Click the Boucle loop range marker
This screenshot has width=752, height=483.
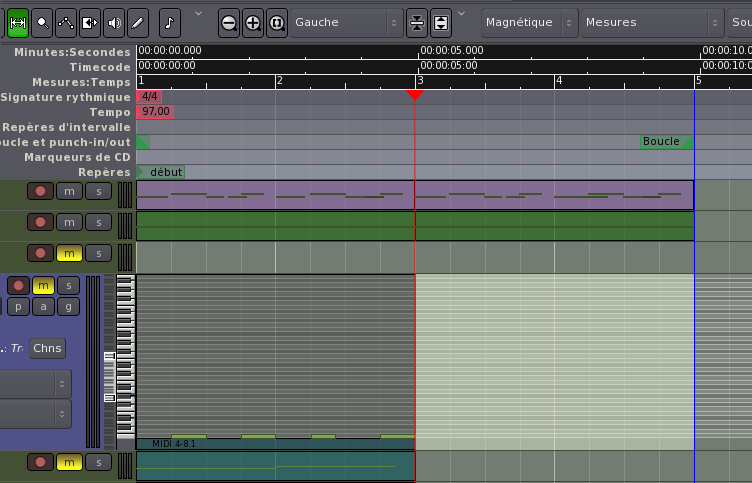(662, 142)
